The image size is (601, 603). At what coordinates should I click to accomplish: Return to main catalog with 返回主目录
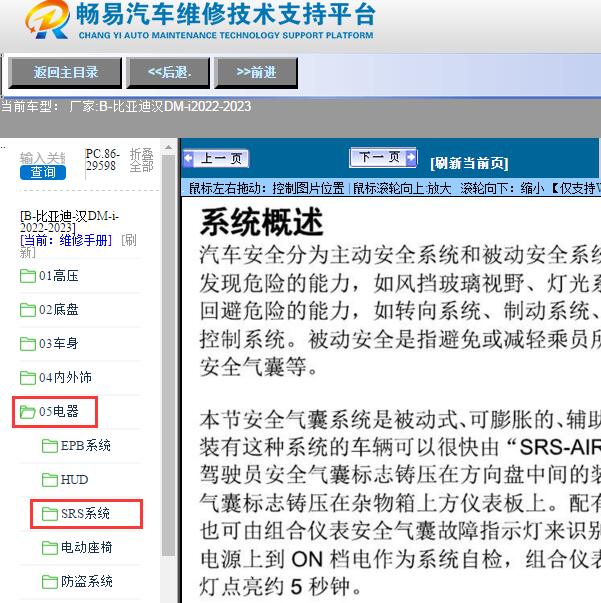(x=65, y=72)
